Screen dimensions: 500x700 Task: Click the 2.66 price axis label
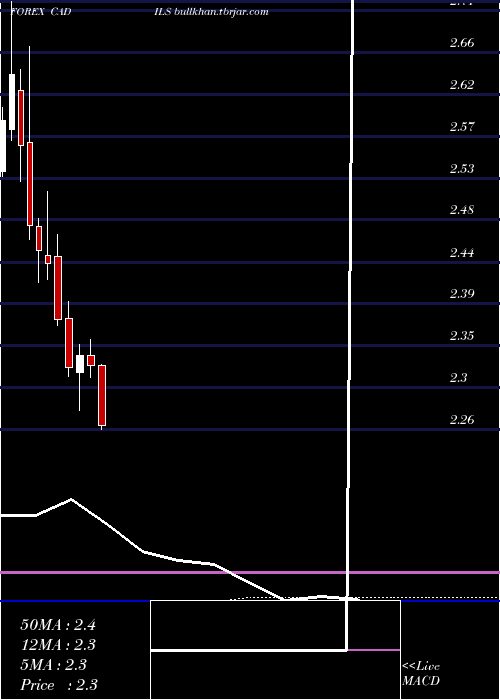pyautogui.click(x=462, y=43)
